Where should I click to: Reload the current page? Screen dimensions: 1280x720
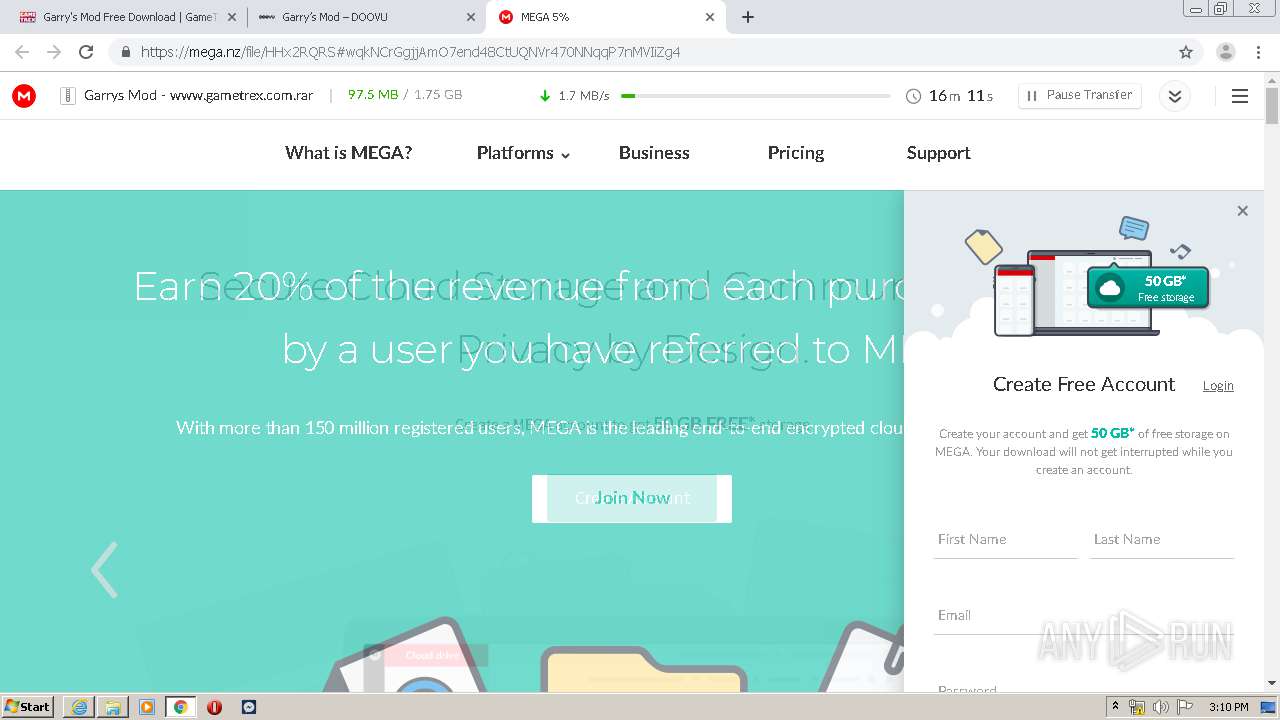coord(86,52)
